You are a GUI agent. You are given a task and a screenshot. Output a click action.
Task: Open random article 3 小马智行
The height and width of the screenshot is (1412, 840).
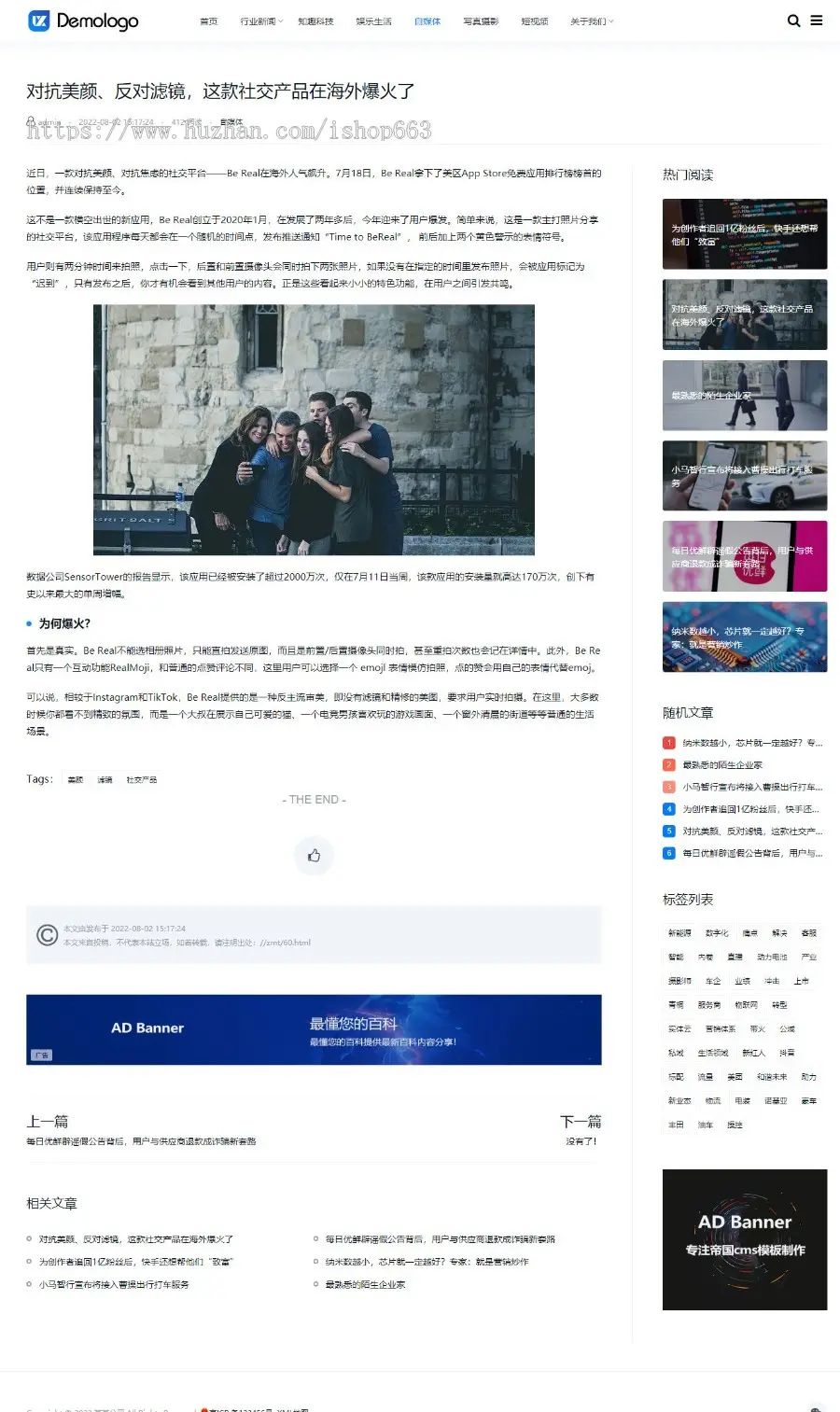pyautogui.click(x=752, y=787)
